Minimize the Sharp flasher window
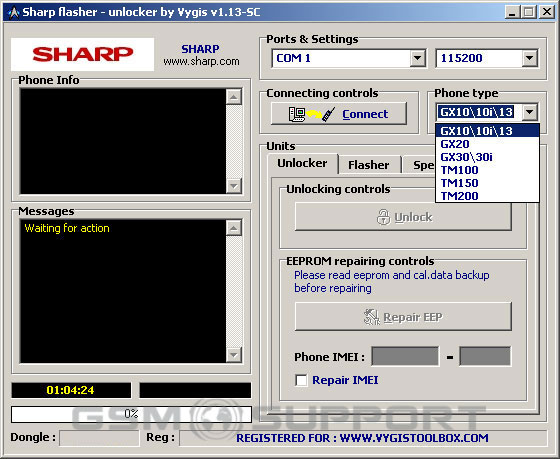Image resolution: width=560 pixels, height=459 pixels. (x=512, y=13)
